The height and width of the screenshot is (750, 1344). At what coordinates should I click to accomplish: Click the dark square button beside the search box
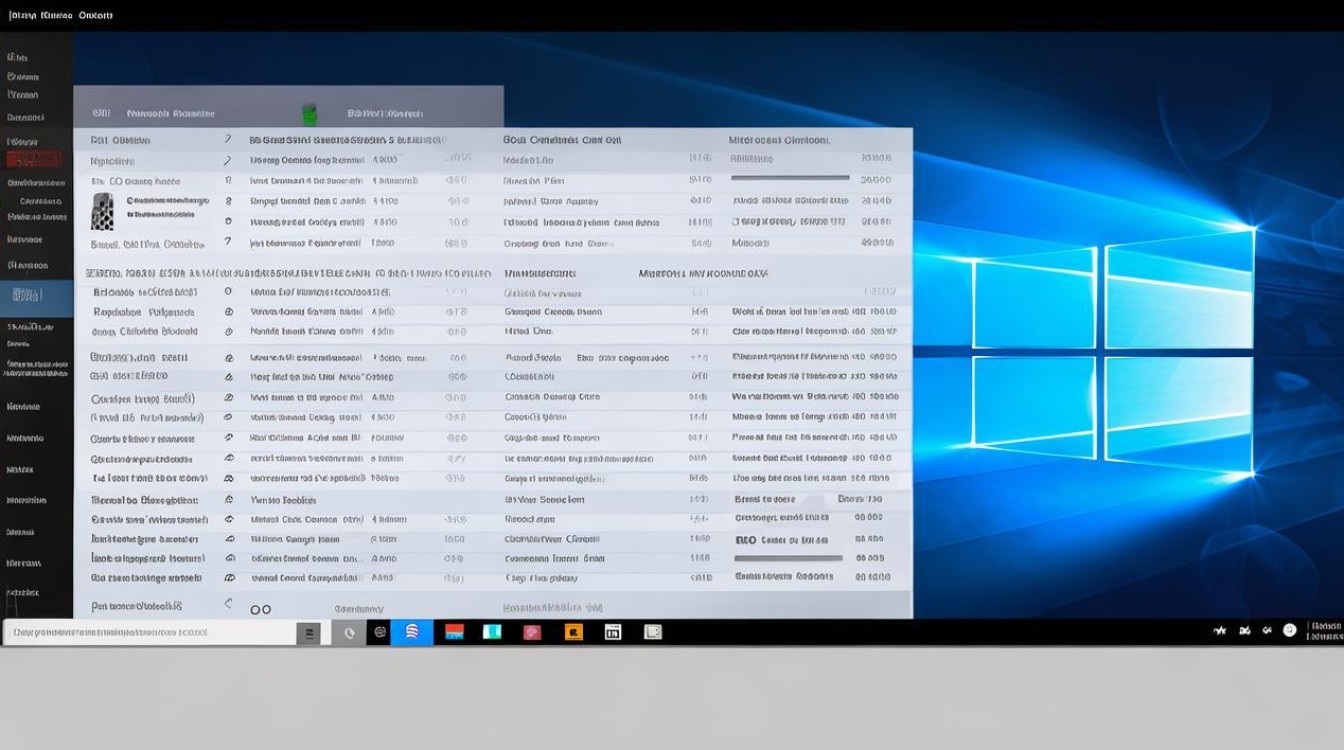(310, 632)
